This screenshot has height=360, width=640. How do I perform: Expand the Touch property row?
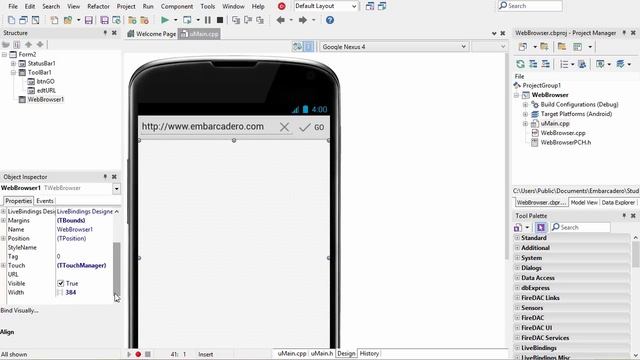click(3, 265)
